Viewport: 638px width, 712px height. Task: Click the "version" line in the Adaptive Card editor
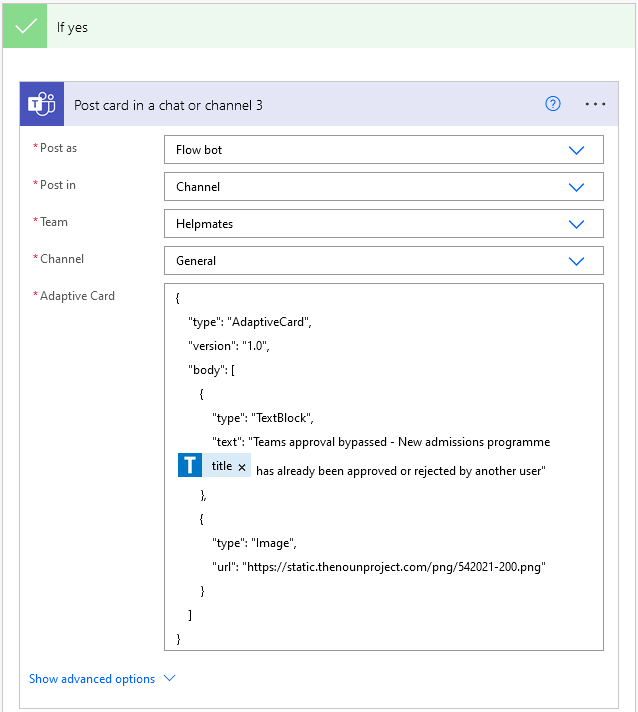pyautogui.click(x=229, y=346)
